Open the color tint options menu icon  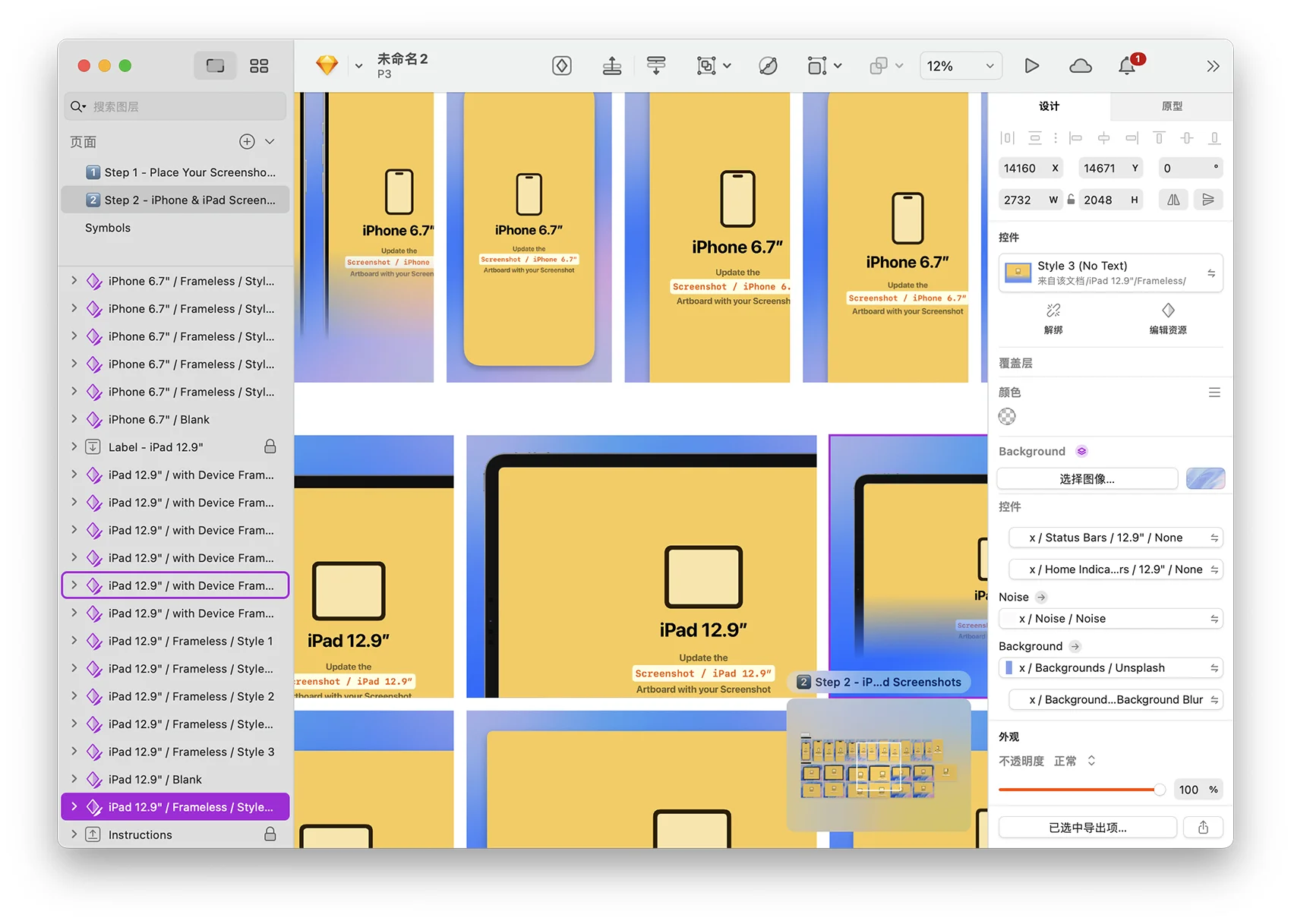(x=1214, y=393)
